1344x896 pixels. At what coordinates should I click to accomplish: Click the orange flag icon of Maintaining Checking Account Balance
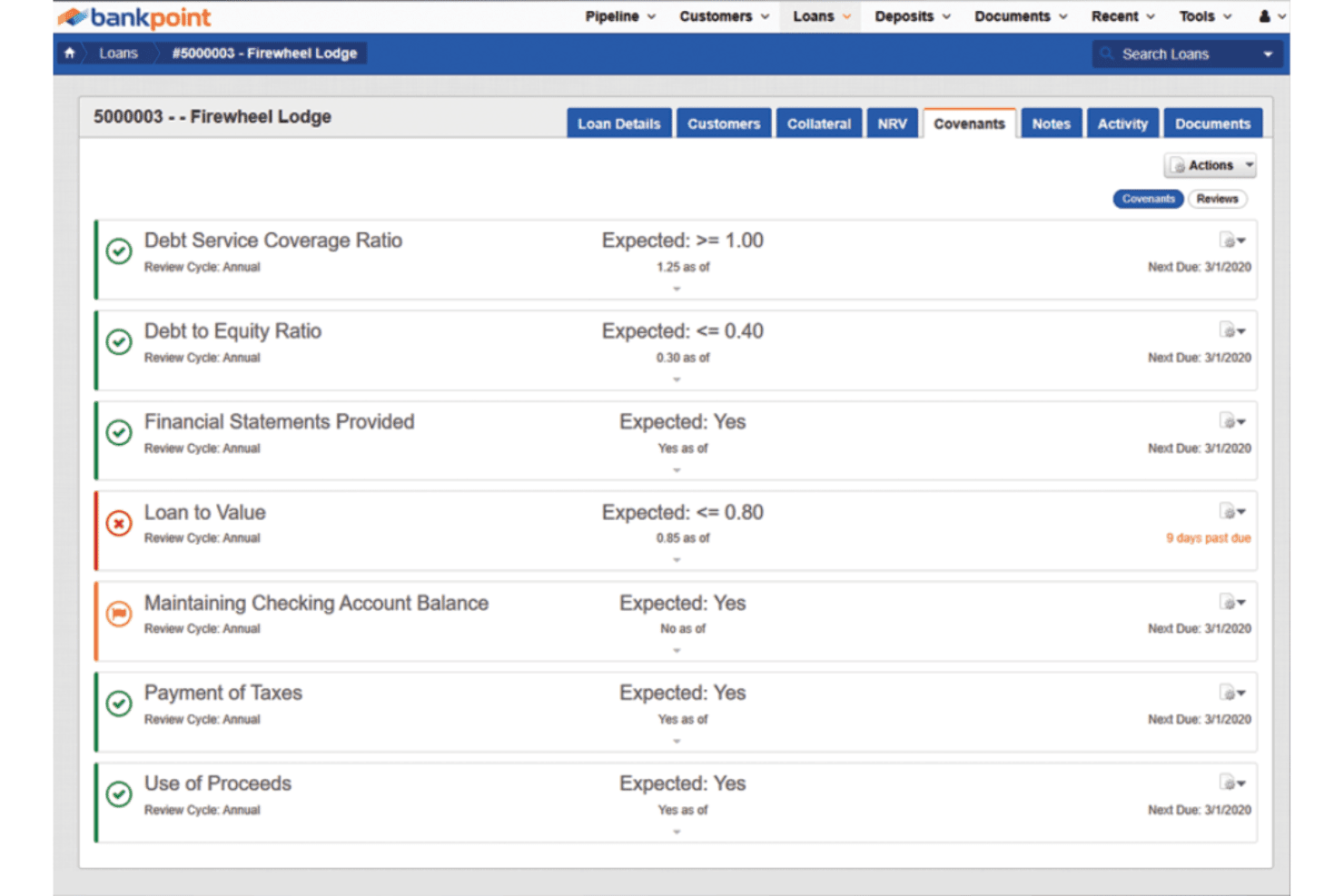119,614
